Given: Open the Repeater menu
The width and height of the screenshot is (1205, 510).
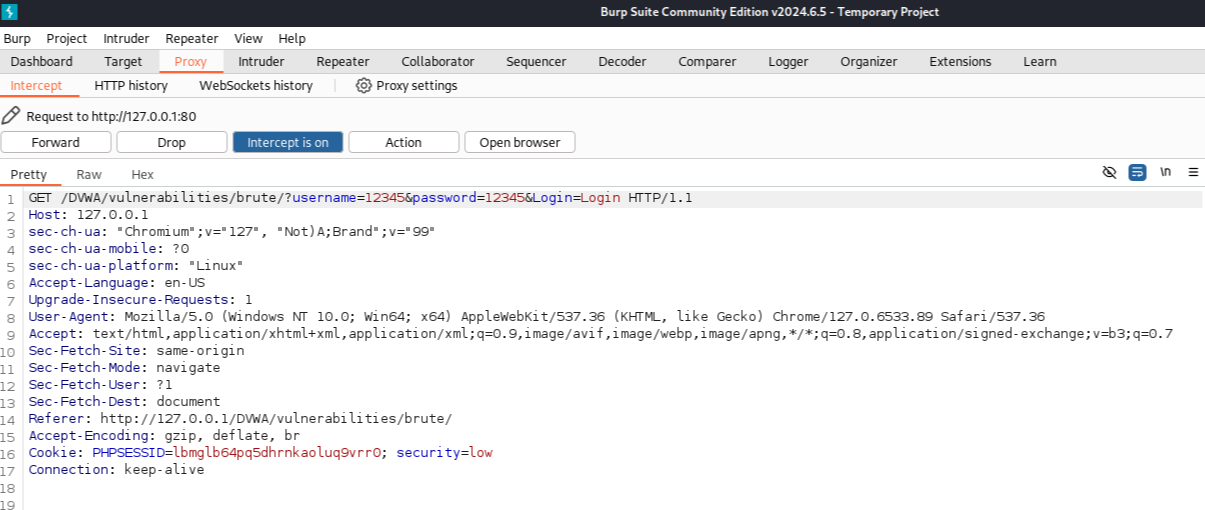Looking at the screenshot, I should [192, 38].
